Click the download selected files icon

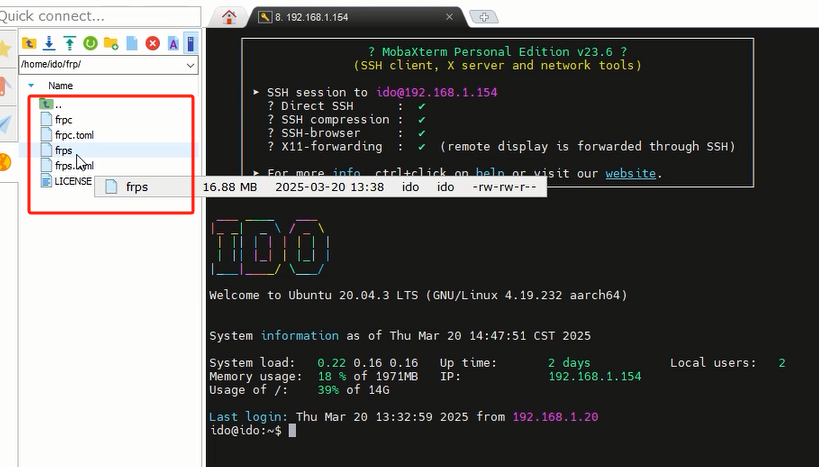click(x=49, y=43)
